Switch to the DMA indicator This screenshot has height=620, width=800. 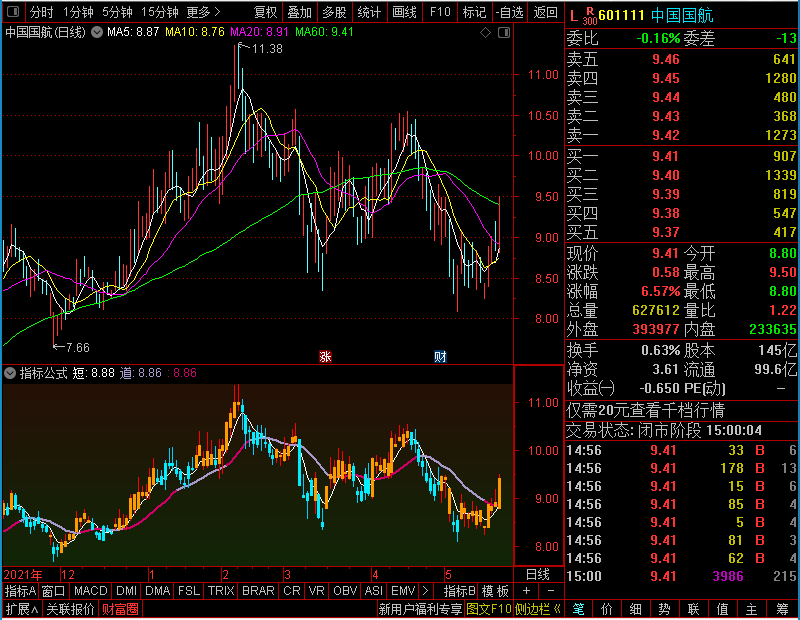coord(157,591)
